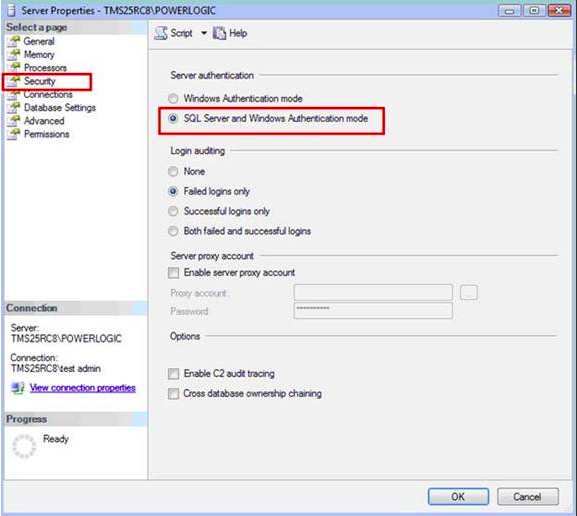Toggle Cross database ownership chaining
This screenshot has width=577, height=516.
(x=173, y=393)
